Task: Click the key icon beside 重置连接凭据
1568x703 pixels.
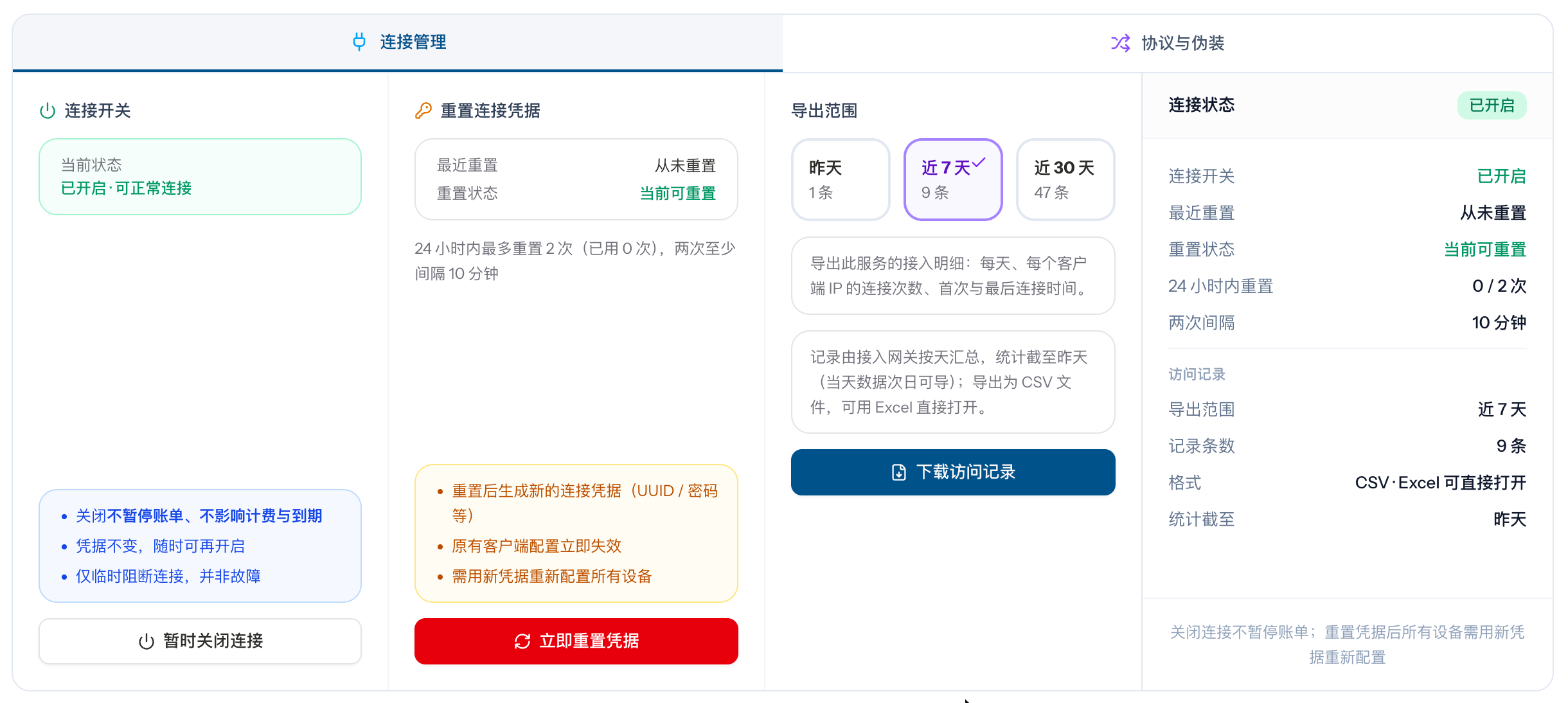Action: [423, 111]
